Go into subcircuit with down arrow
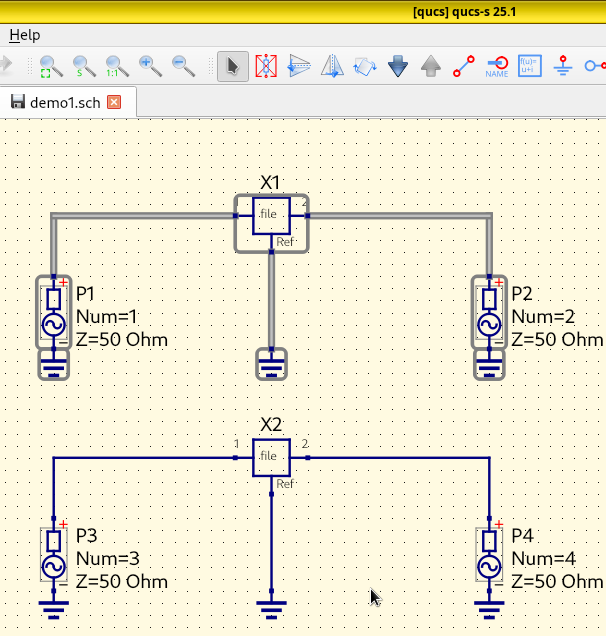Screen dimensions: 606x636 (x=398, y=67)
